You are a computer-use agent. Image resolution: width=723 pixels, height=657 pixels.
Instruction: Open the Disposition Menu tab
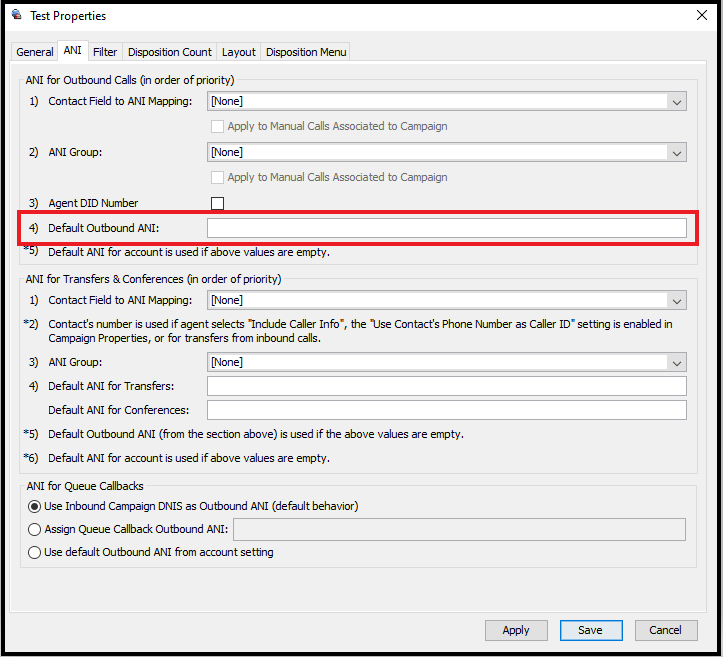point(306,52)
